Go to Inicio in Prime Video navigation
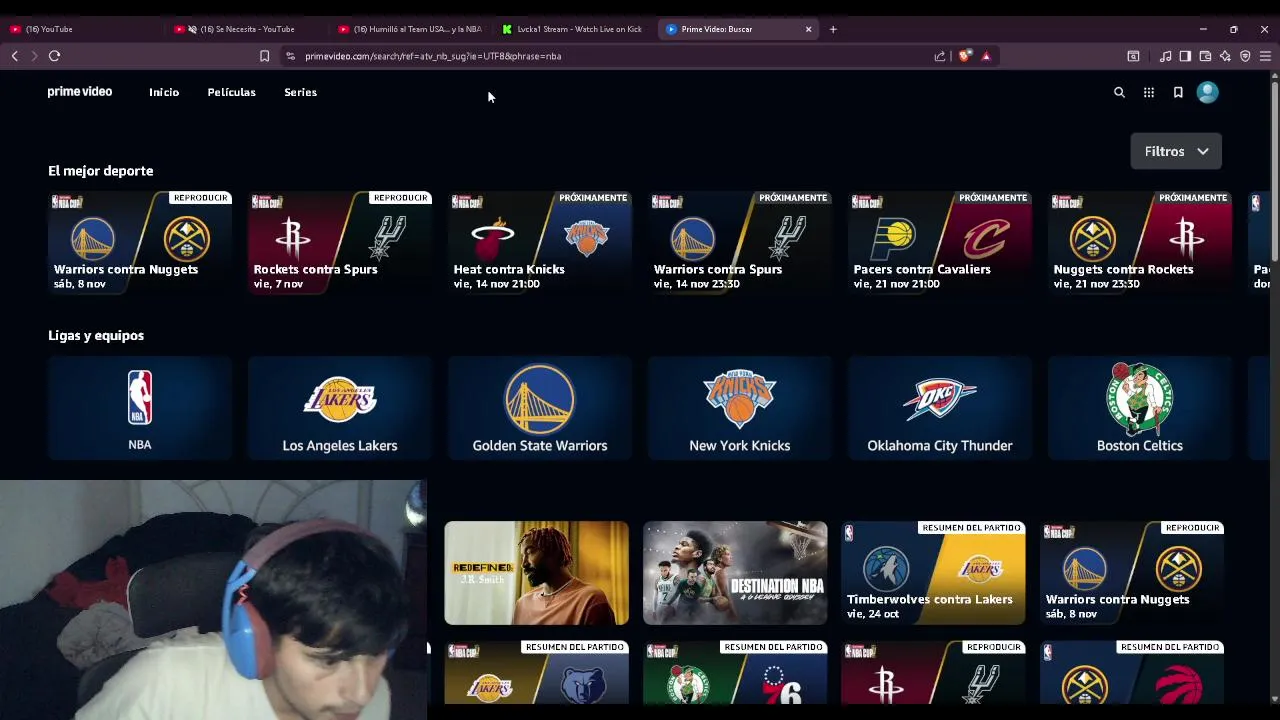The image size is (1280, 720). [x=164, y=92]
